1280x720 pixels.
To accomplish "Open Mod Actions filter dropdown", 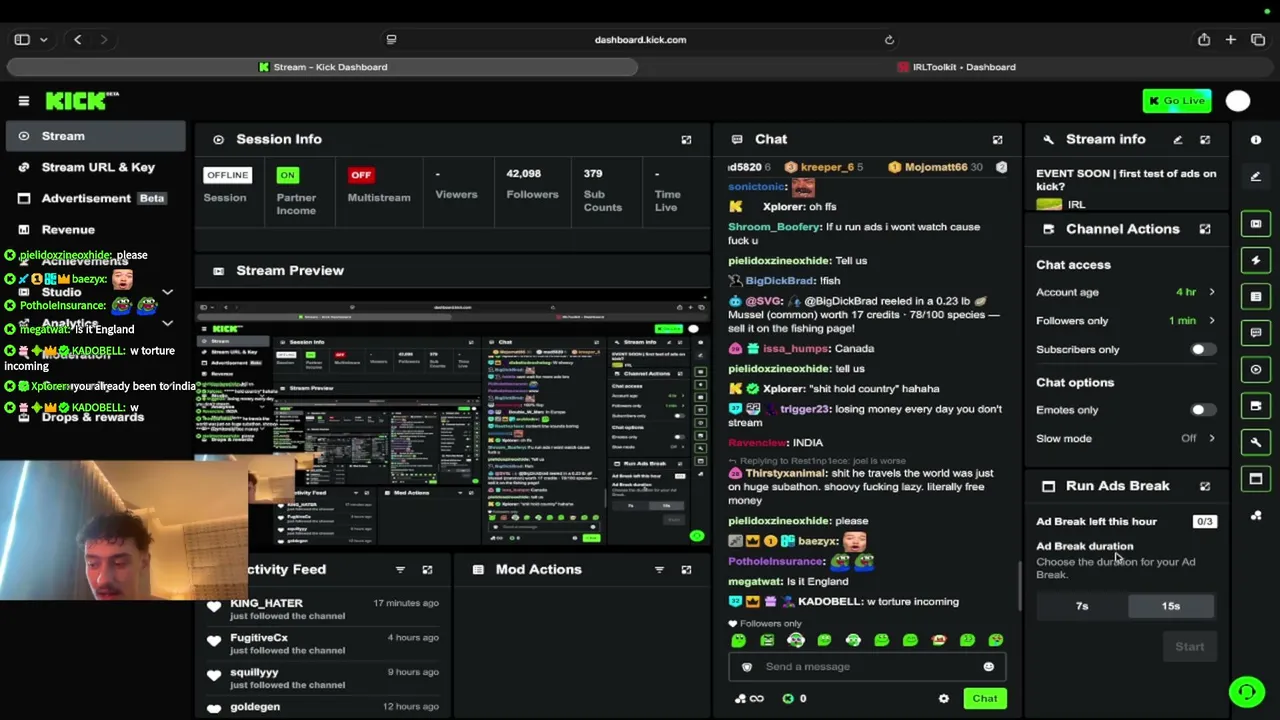I will point(659,570).
